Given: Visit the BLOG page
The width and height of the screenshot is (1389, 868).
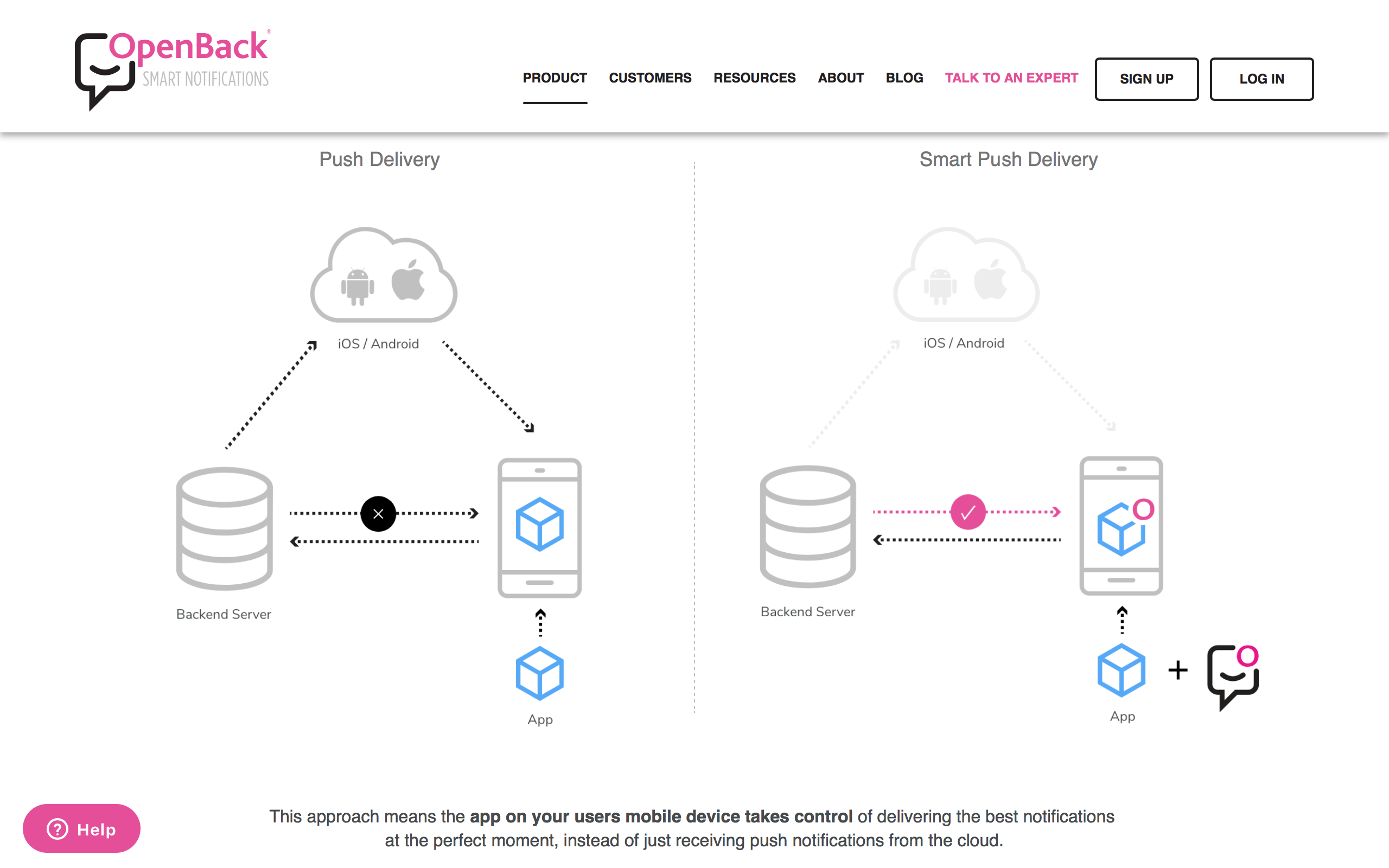Looking at the screenshot, I should point(904,78).
